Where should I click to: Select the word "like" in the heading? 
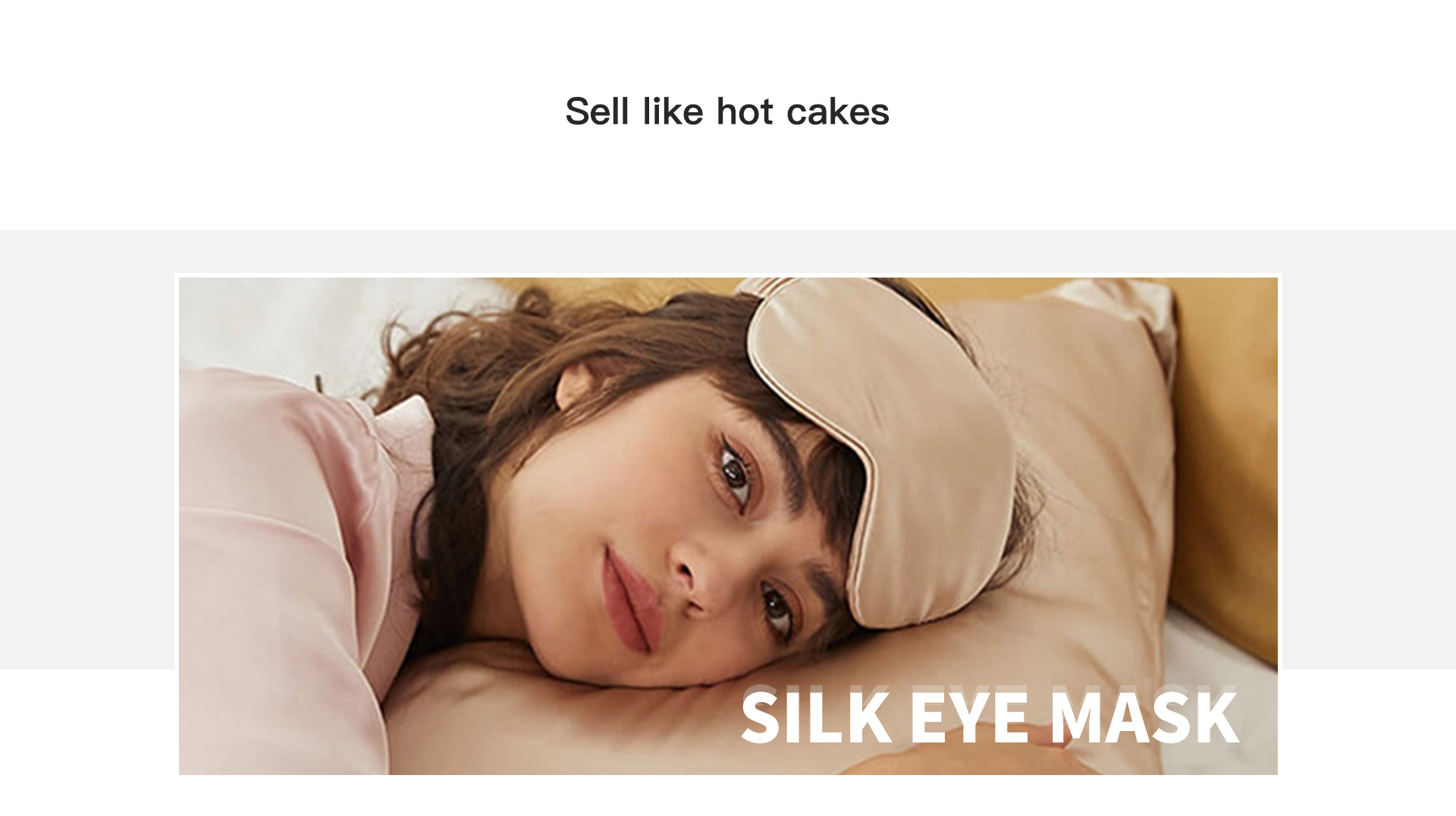pyautogui.click(x=673, y=111)
